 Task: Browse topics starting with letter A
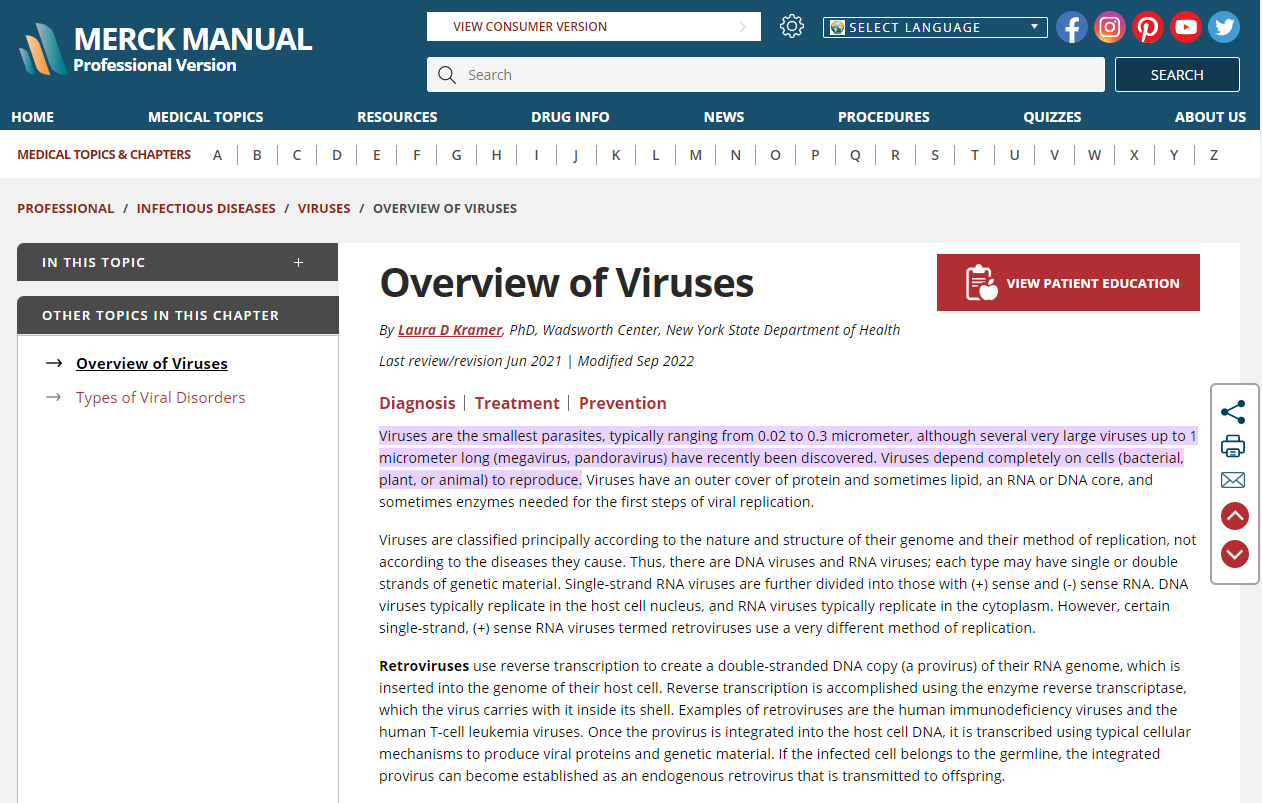coord(218,155)
